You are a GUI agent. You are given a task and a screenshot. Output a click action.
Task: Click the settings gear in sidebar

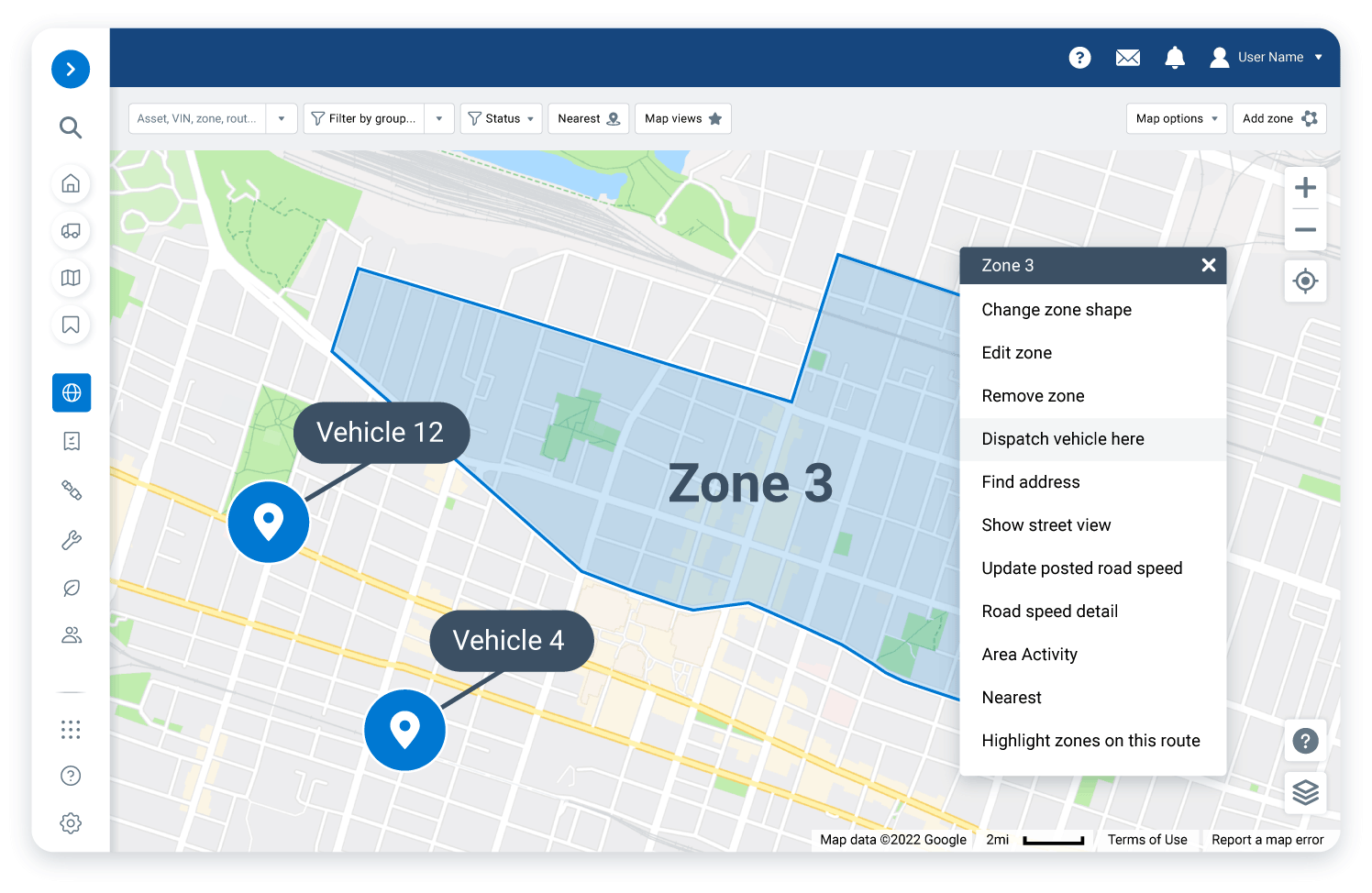coord(71,823)
